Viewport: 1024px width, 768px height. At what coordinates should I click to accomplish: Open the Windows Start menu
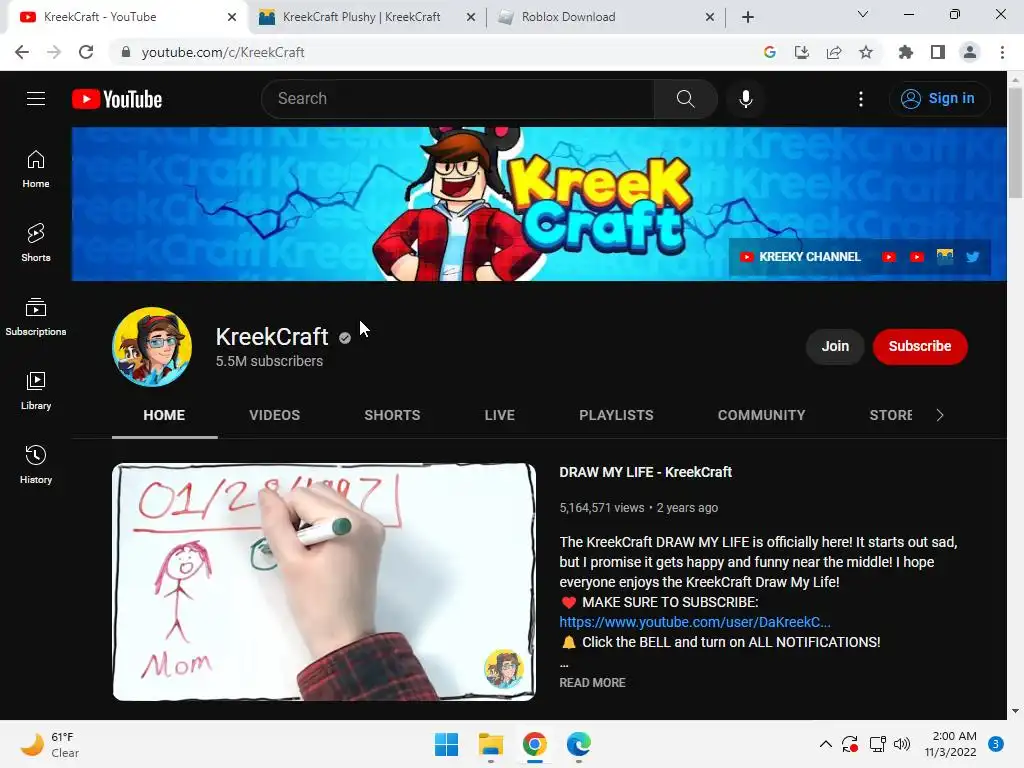point(447,744)
